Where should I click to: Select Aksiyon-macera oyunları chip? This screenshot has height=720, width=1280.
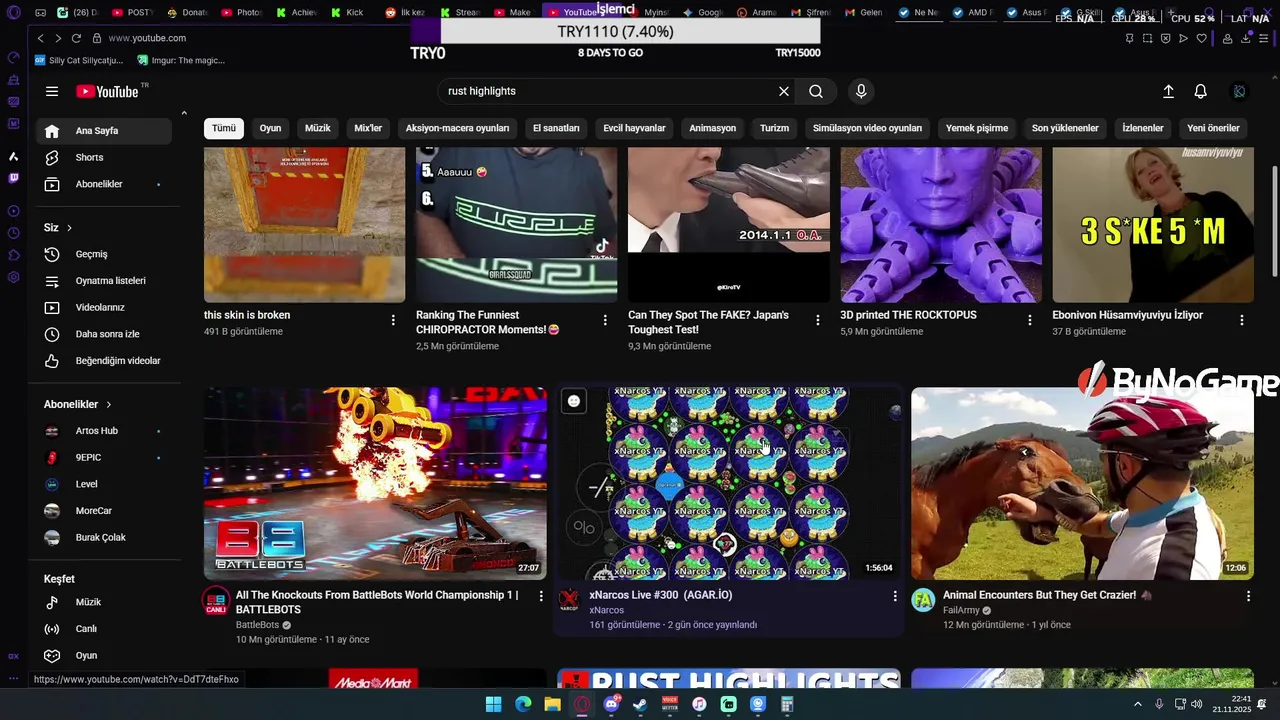tap(457, 128)
